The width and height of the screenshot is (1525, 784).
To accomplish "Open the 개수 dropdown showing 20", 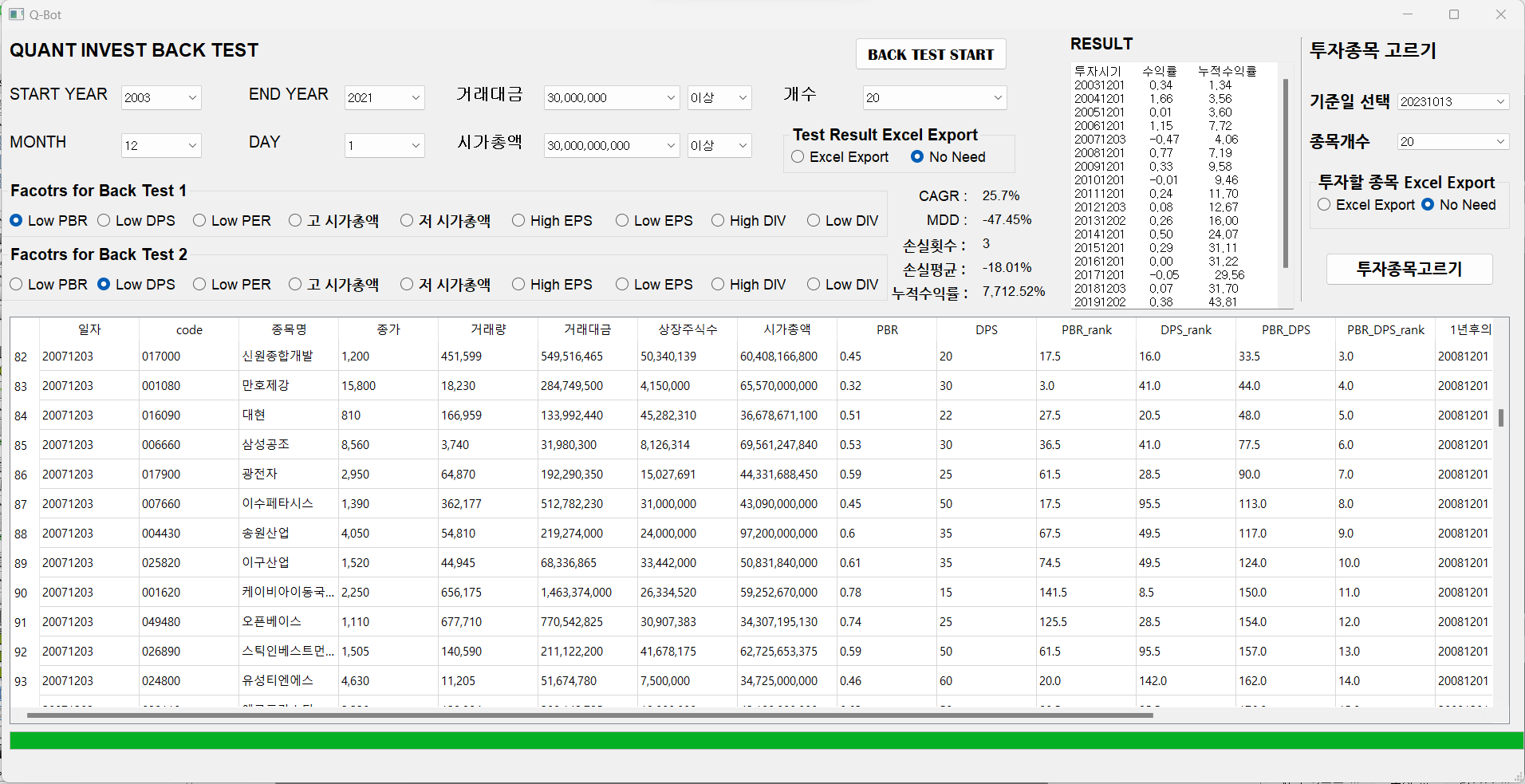I will pyautogui.click(x=935, y=97).
